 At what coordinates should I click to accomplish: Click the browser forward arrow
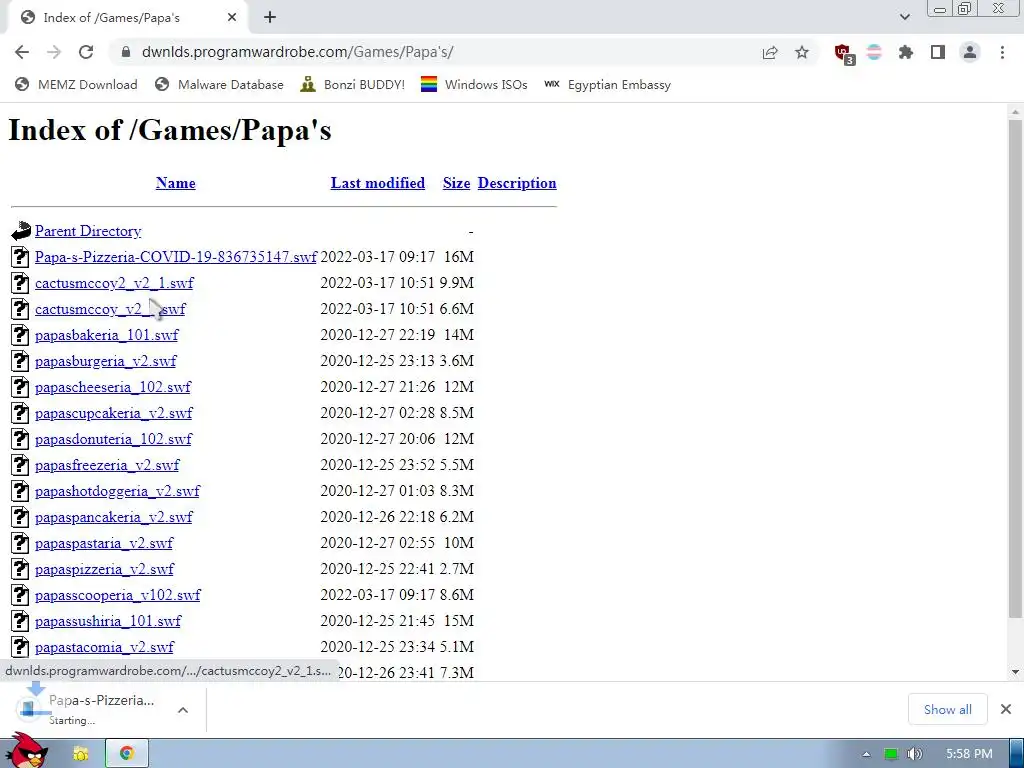54,52
